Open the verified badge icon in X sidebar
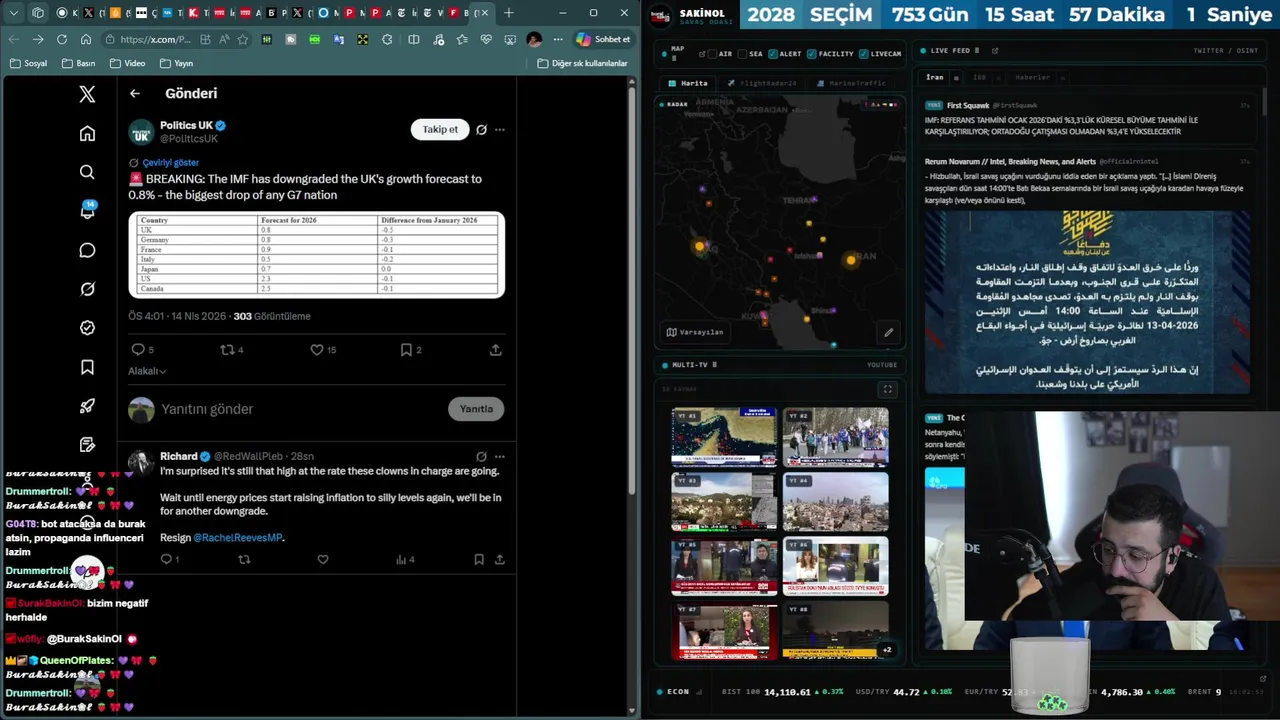 [x=87, y=328]
